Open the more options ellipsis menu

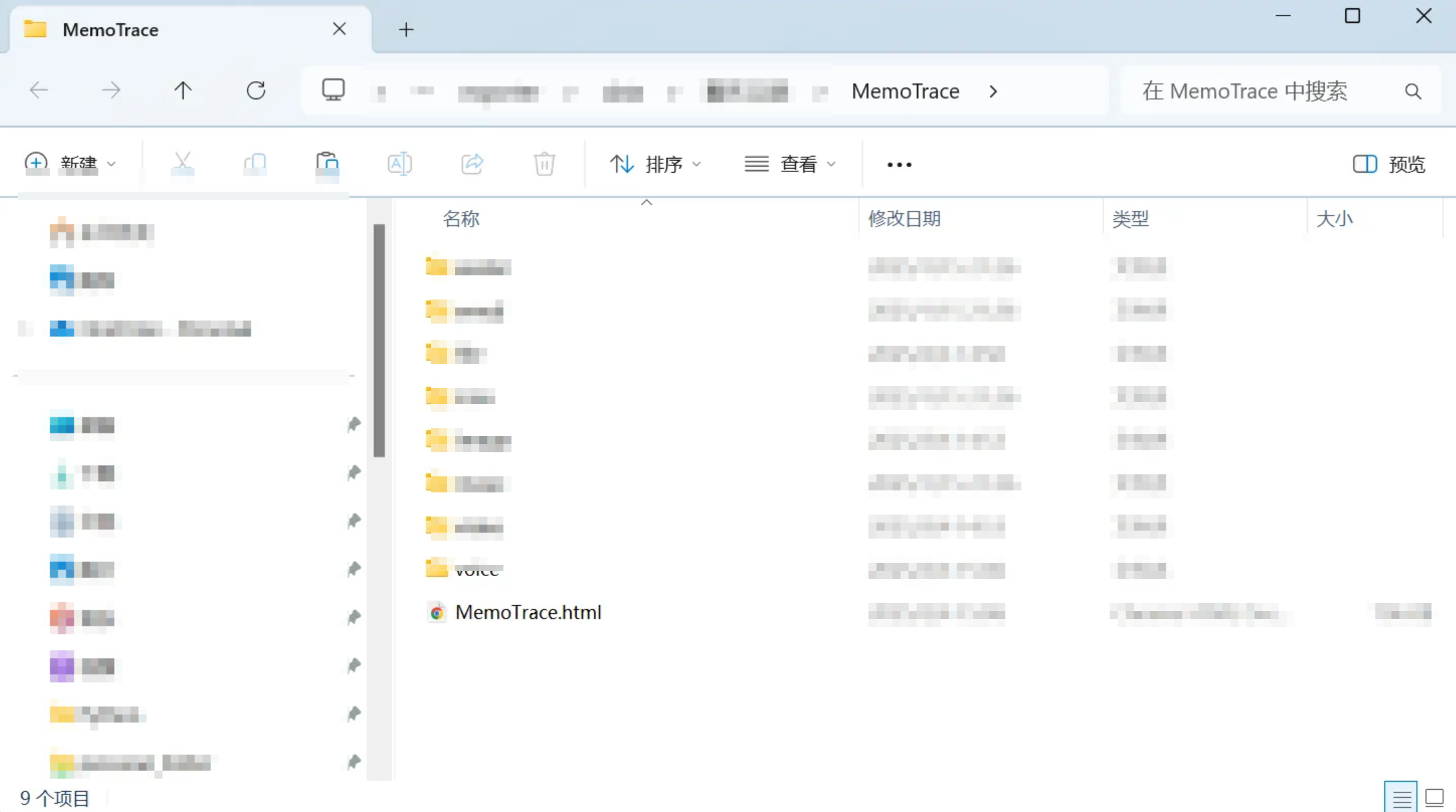(x=899, y=164)
